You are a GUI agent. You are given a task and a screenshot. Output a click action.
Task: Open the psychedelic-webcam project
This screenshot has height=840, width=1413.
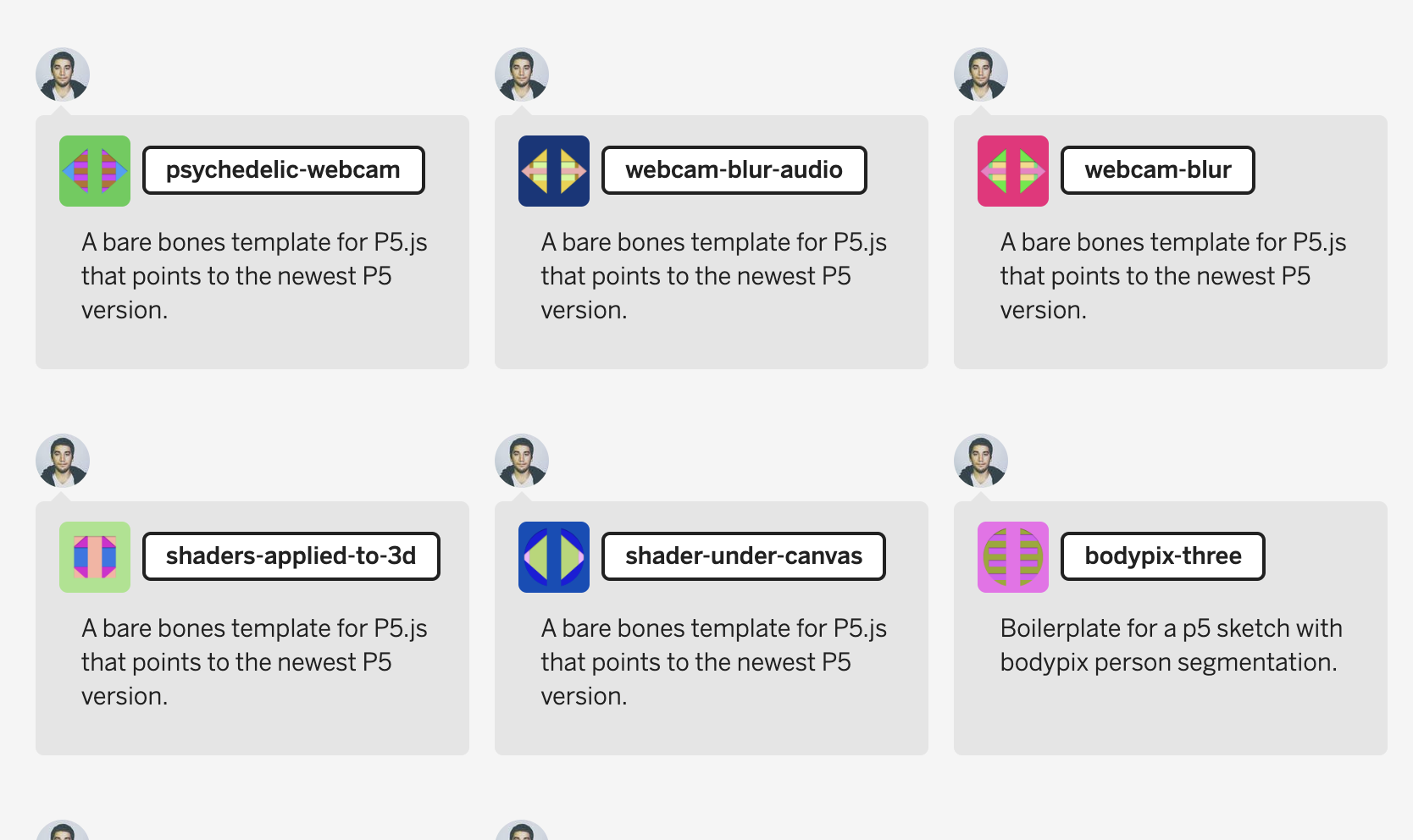tap(283, 169)
